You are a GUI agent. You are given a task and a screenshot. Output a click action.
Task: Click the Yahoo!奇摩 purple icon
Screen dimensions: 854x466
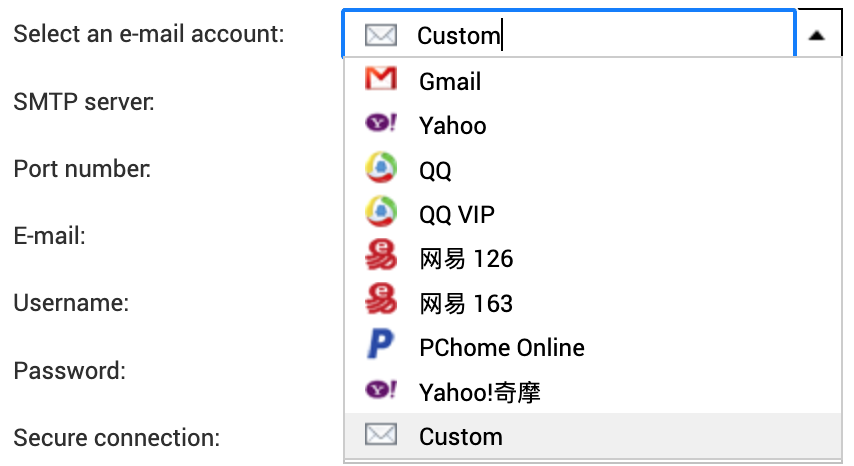point(380,391)
